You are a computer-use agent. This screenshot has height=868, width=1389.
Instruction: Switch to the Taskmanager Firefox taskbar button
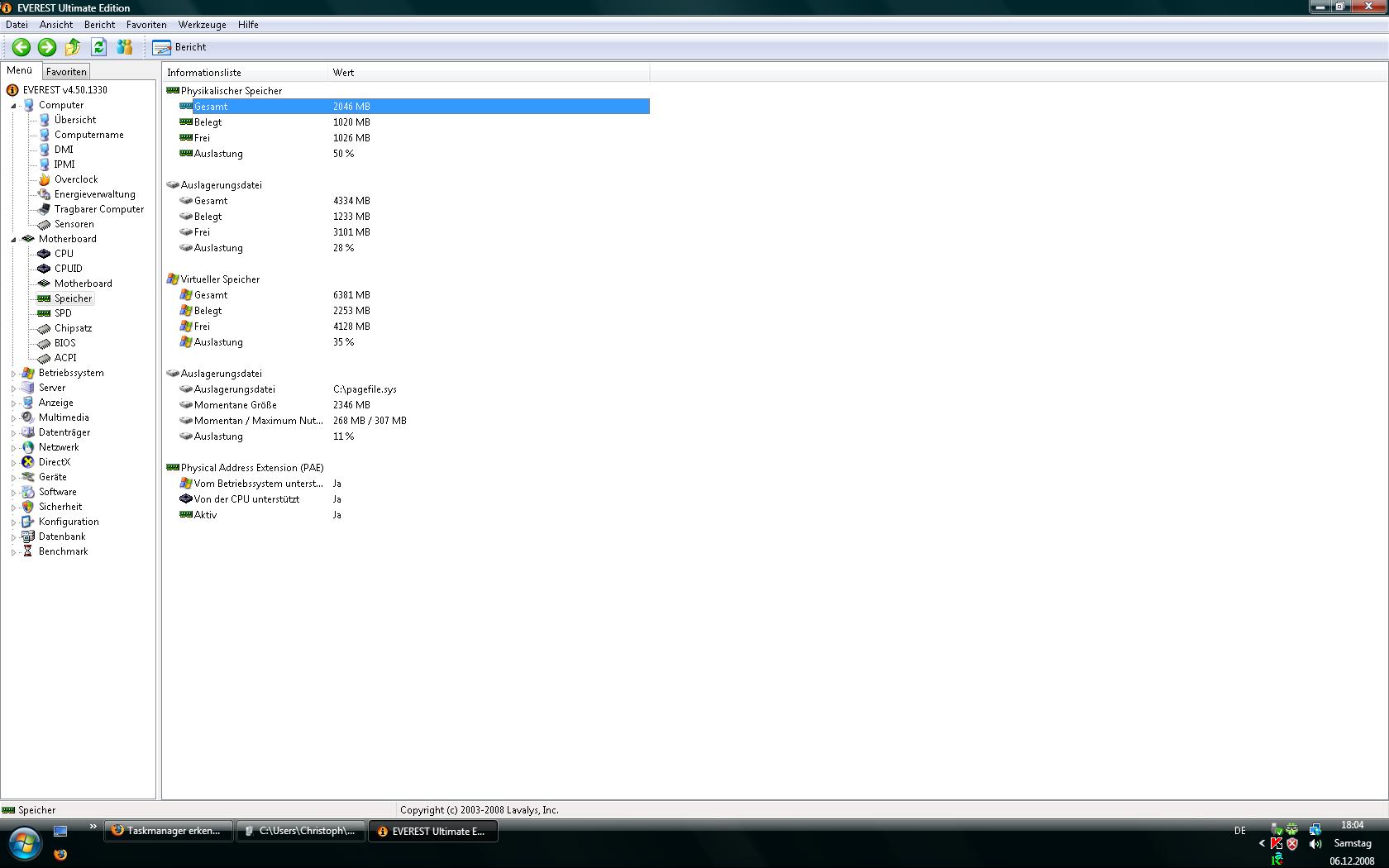(x=169, y=832)
